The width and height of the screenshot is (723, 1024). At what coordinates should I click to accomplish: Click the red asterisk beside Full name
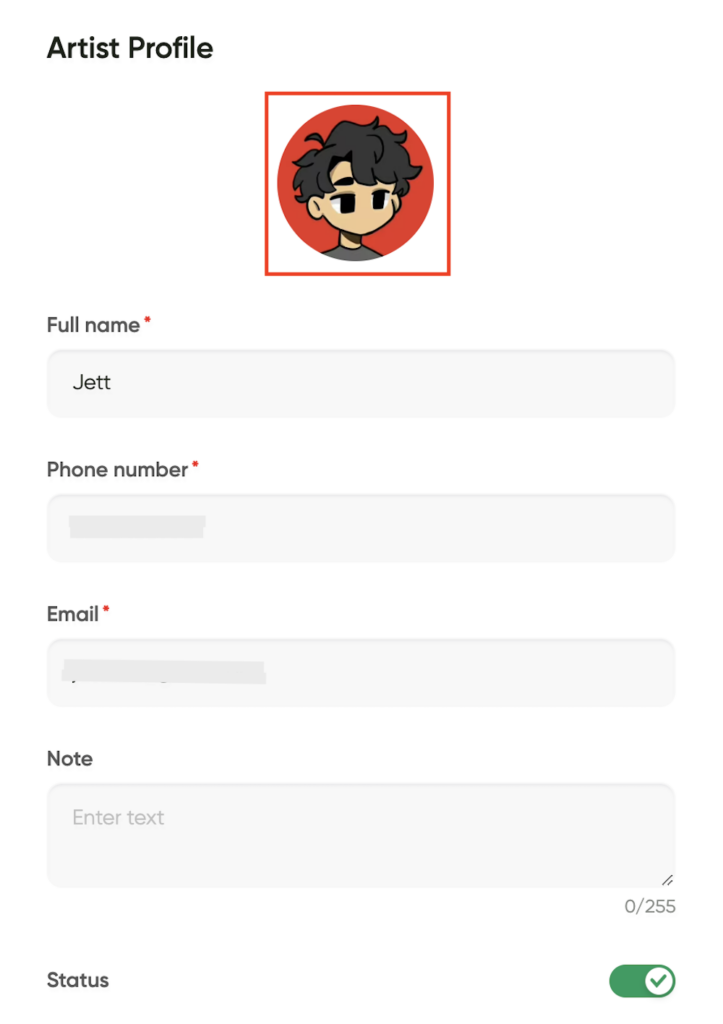[148, 319]
